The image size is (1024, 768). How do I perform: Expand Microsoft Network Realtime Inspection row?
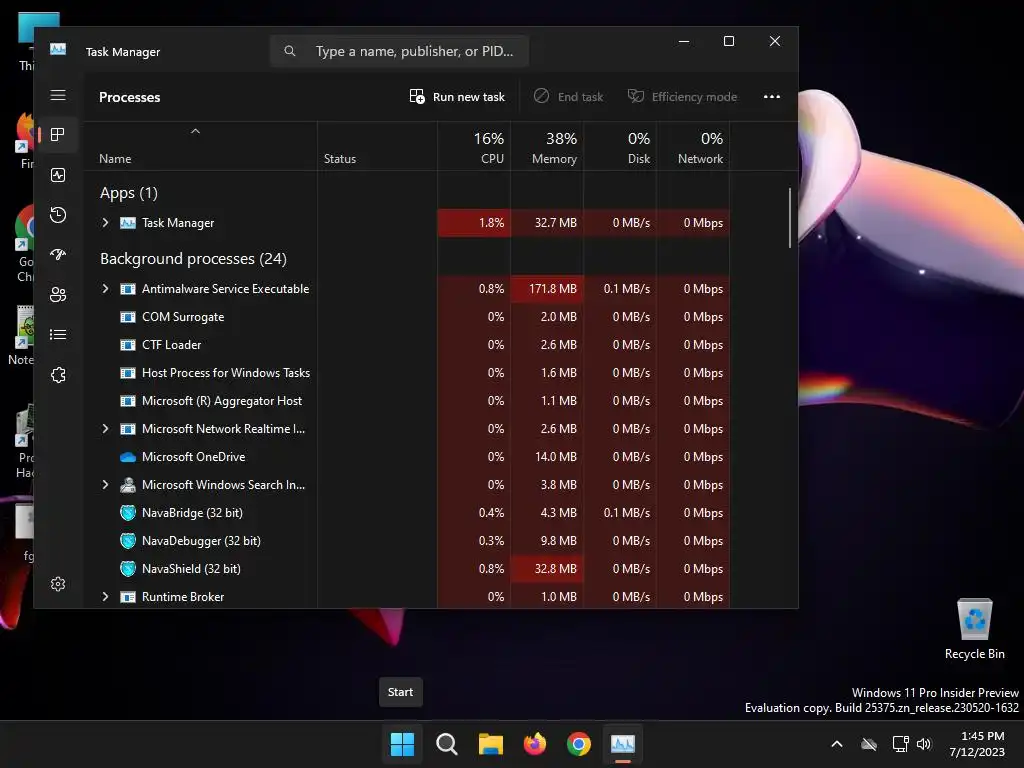pyautogui.click(x=106, y=429)
